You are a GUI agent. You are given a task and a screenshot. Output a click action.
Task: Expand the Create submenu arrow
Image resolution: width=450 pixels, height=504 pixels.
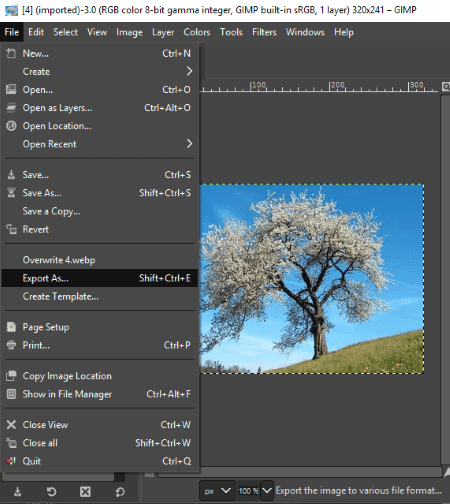pyautogui.click(x=189, y=71)
